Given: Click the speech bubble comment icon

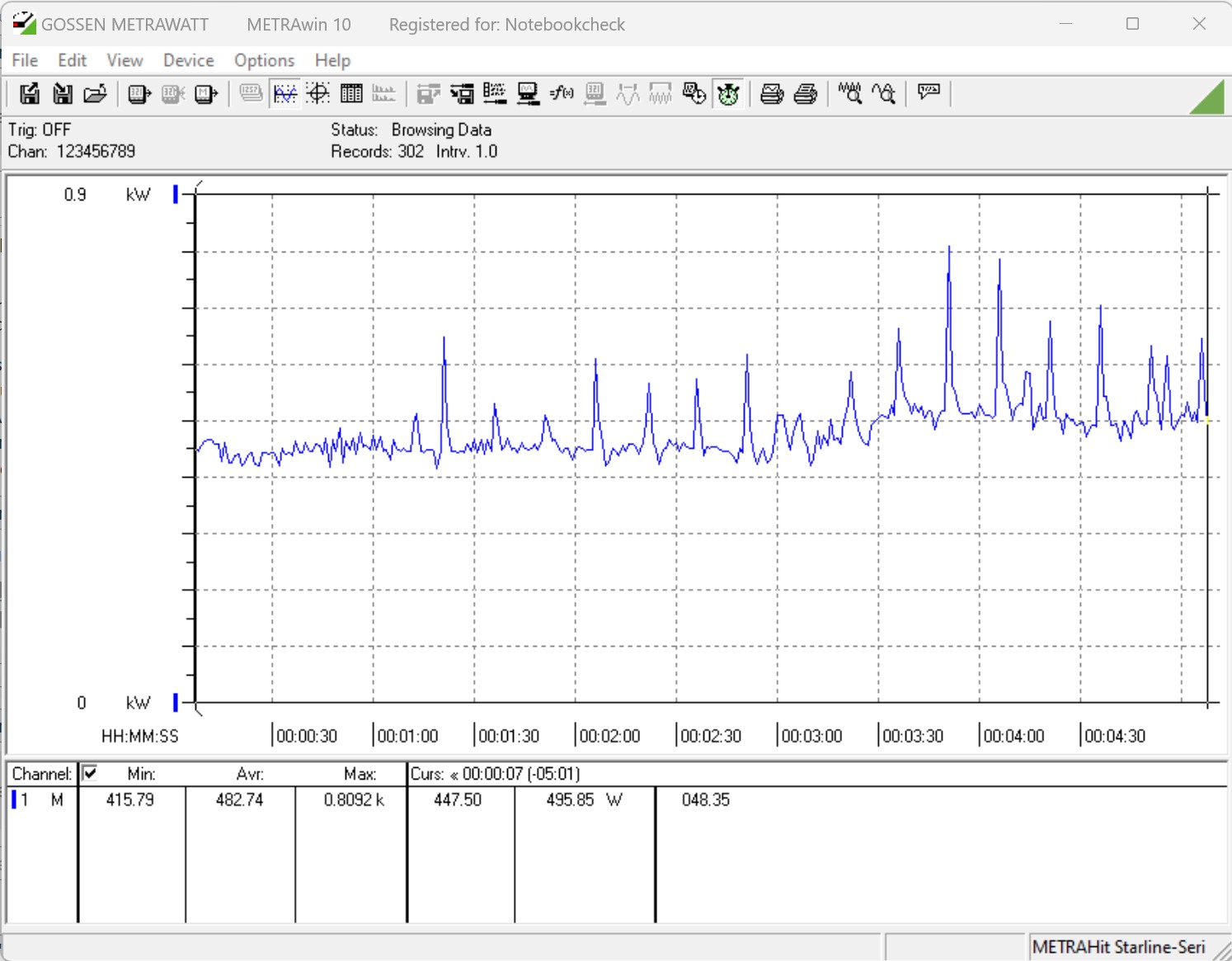Looking at the screenshot, I should (x=929, y=92).
